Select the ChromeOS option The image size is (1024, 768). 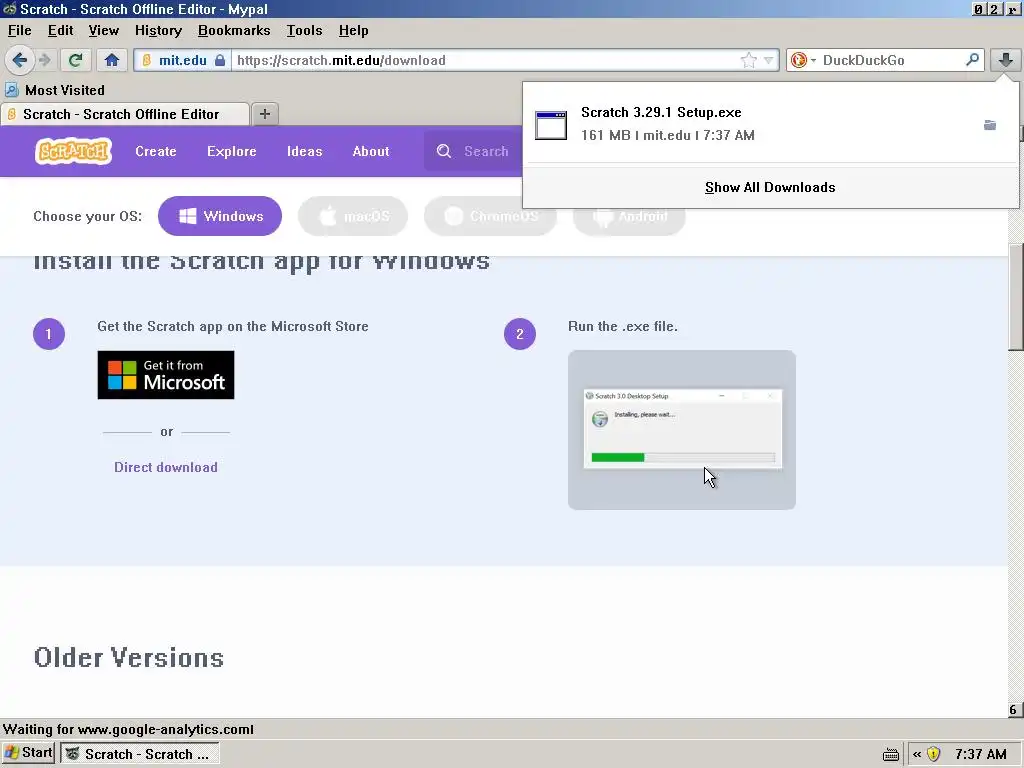click(490, 216)
